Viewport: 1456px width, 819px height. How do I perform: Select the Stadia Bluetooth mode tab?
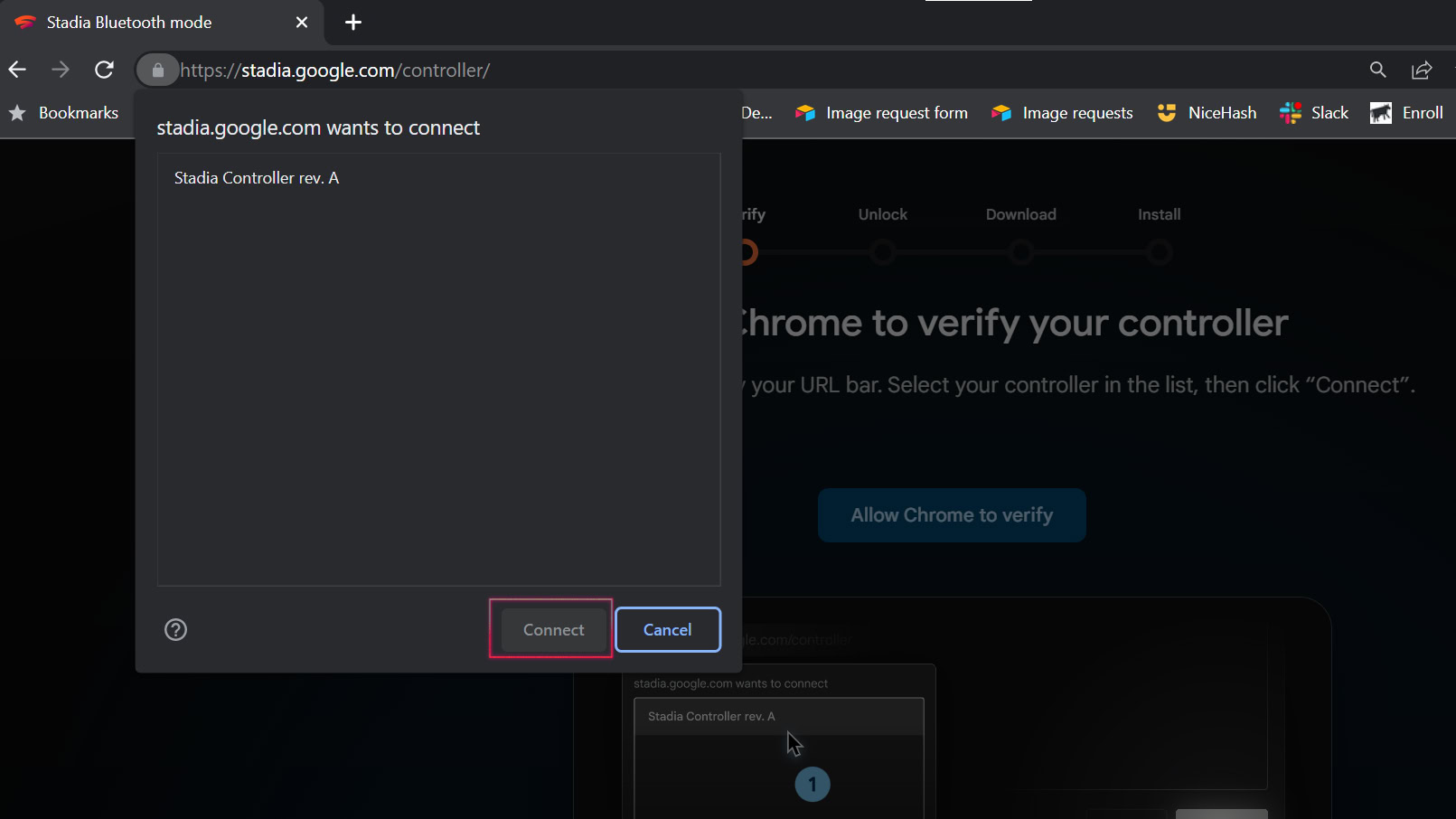163,23
